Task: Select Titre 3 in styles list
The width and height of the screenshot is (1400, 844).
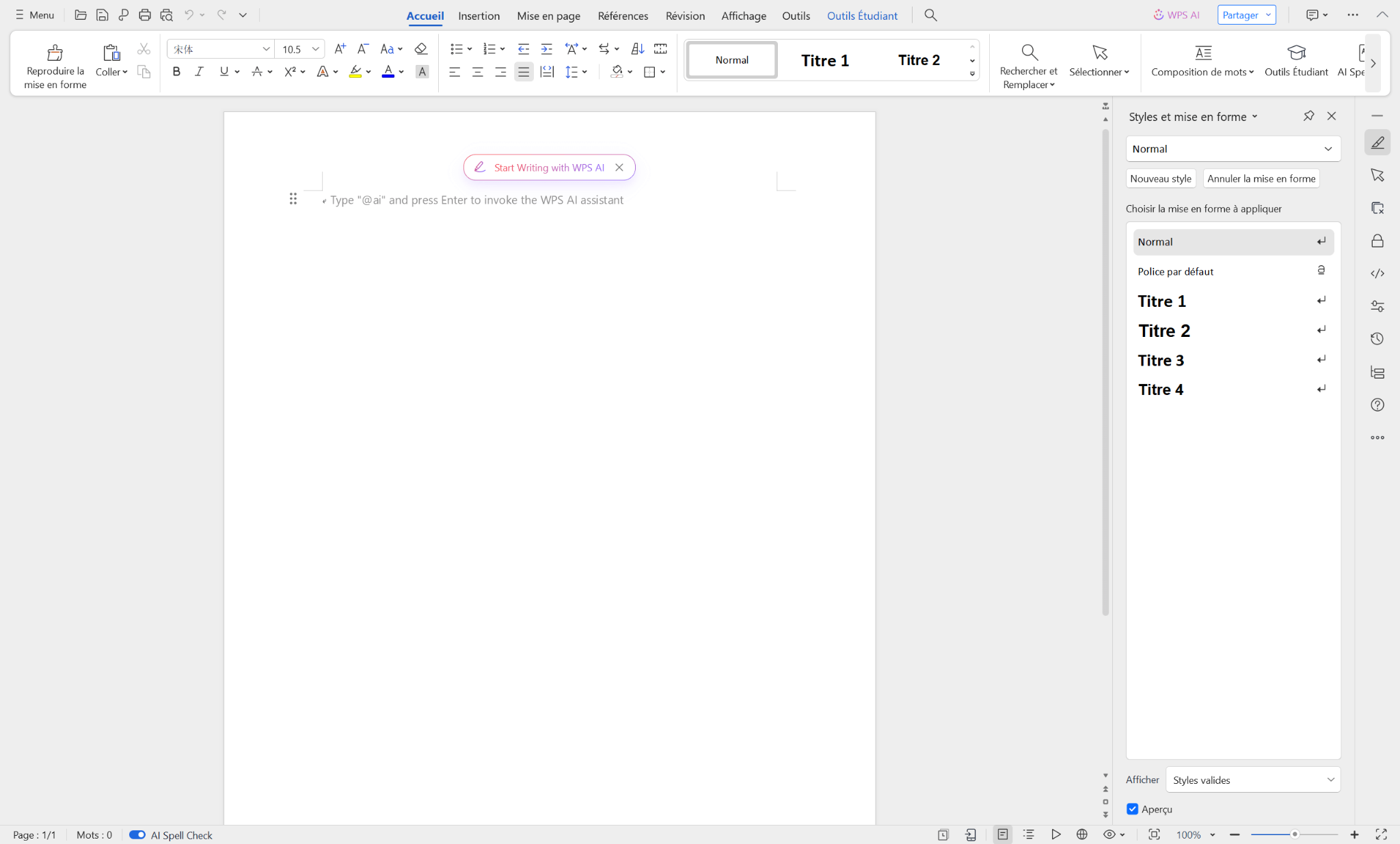Action: 1161,360
